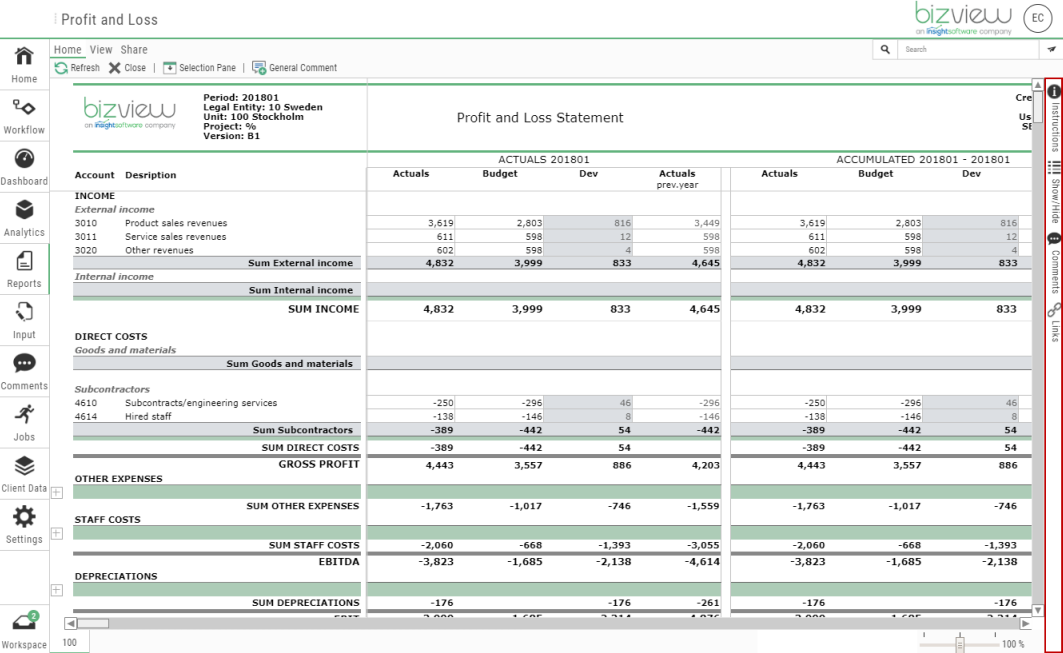The height and width of the screenshot is (653, 1063).
Task: Switch to the View tab
Action: pyautogui.click(x=100, y=48)
